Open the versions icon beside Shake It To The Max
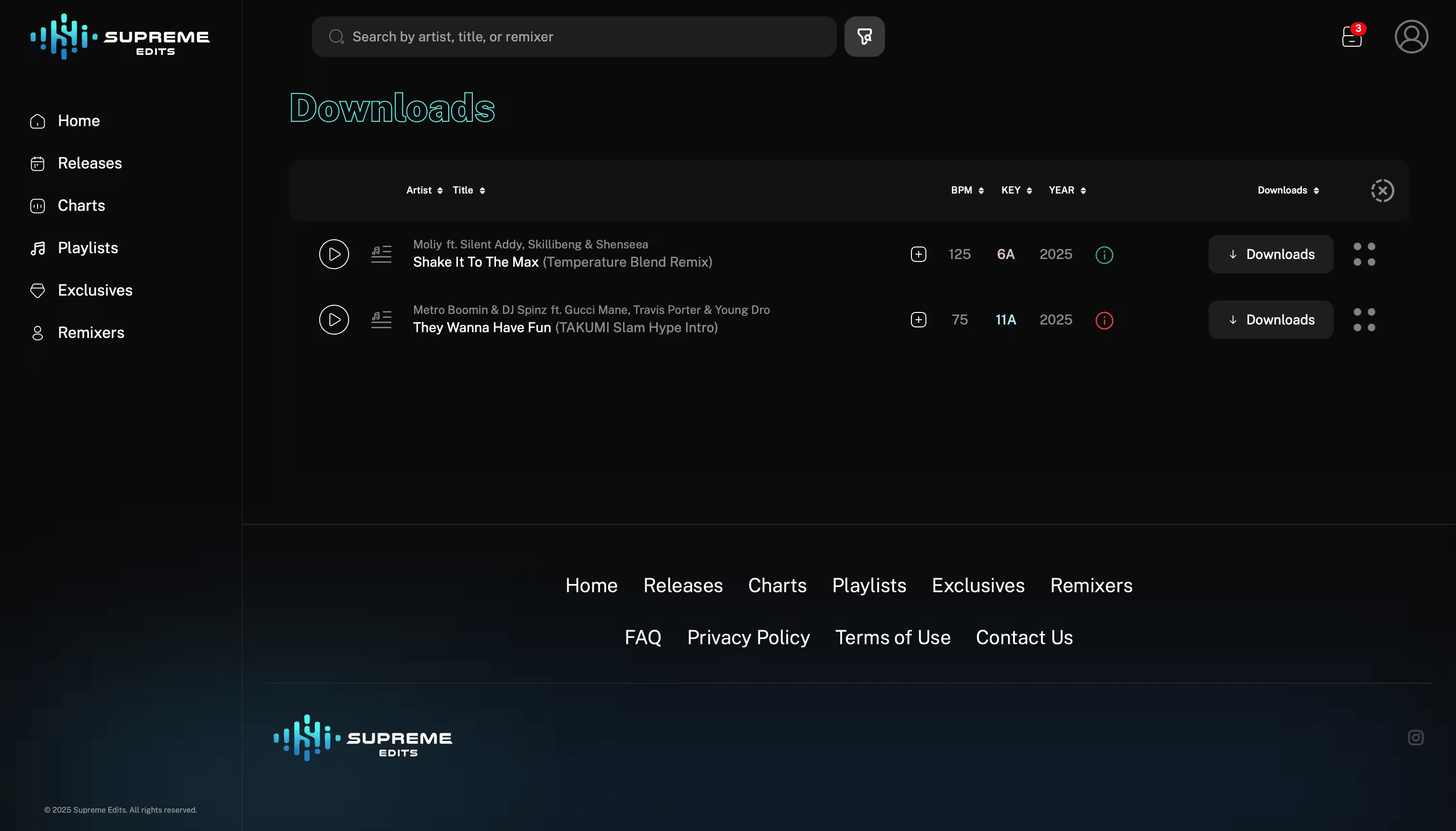Viewport: 1456px width, 831px height. pyautogui.click(x=381, y=254)
